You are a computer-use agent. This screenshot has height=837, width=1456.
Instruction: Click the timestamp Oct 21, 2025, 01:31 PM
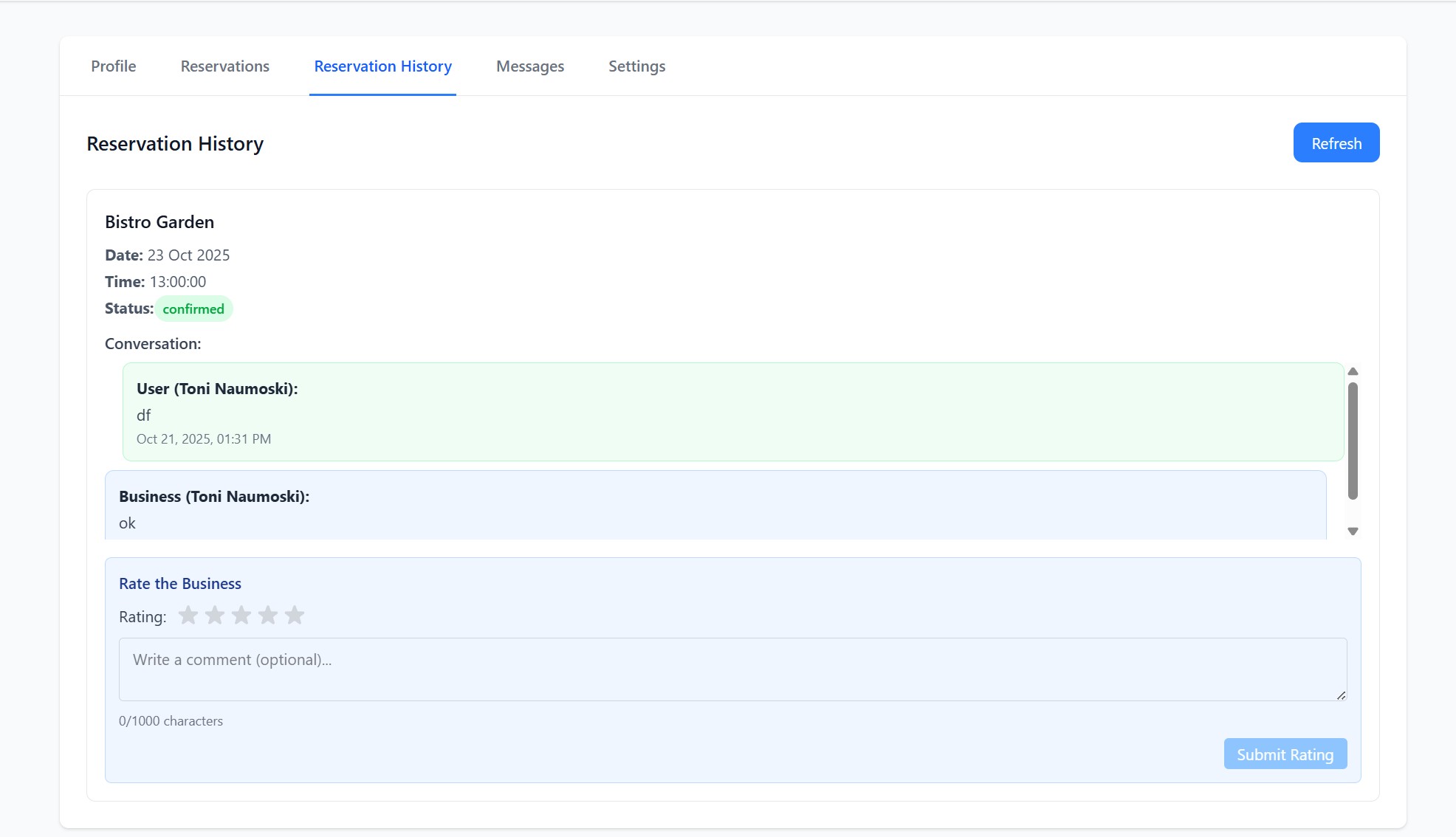pyautogui.click(x=204, y=439)
